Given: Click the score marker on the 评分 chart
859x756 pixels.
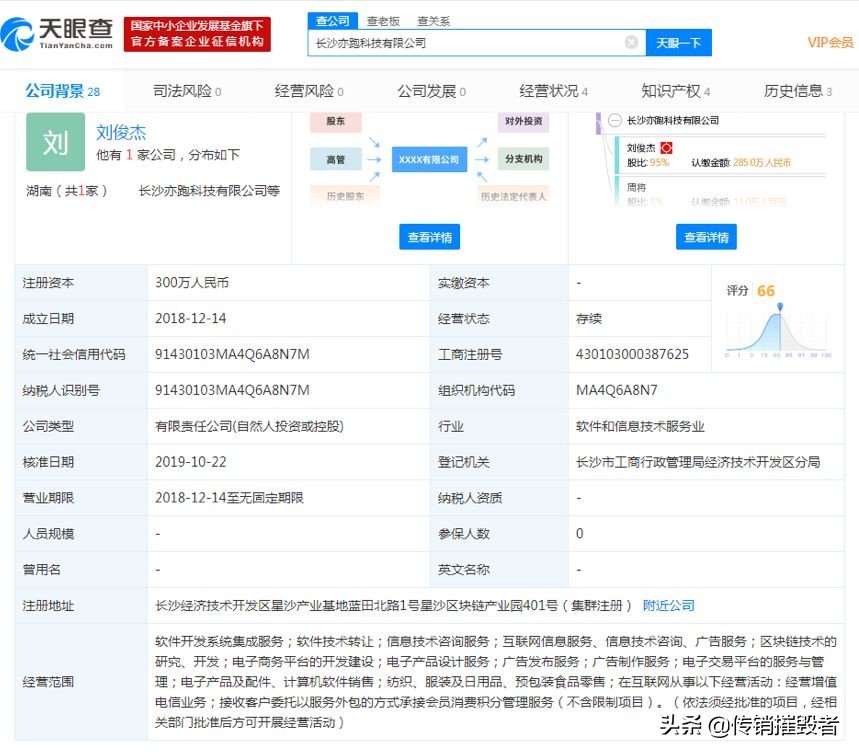Looking at the screenshot, I should pyautogui.click(x=780, y=307).
